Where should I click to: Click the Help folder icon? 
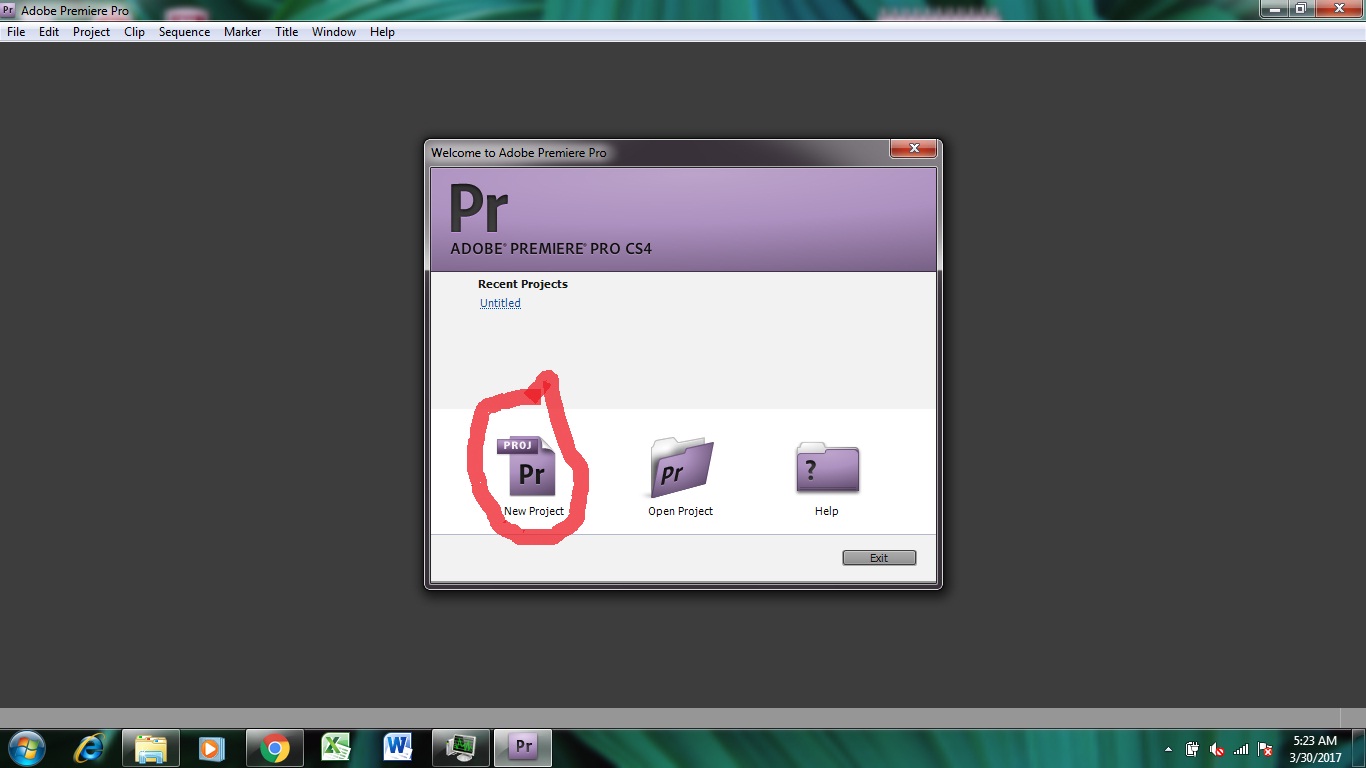point(827,467)
